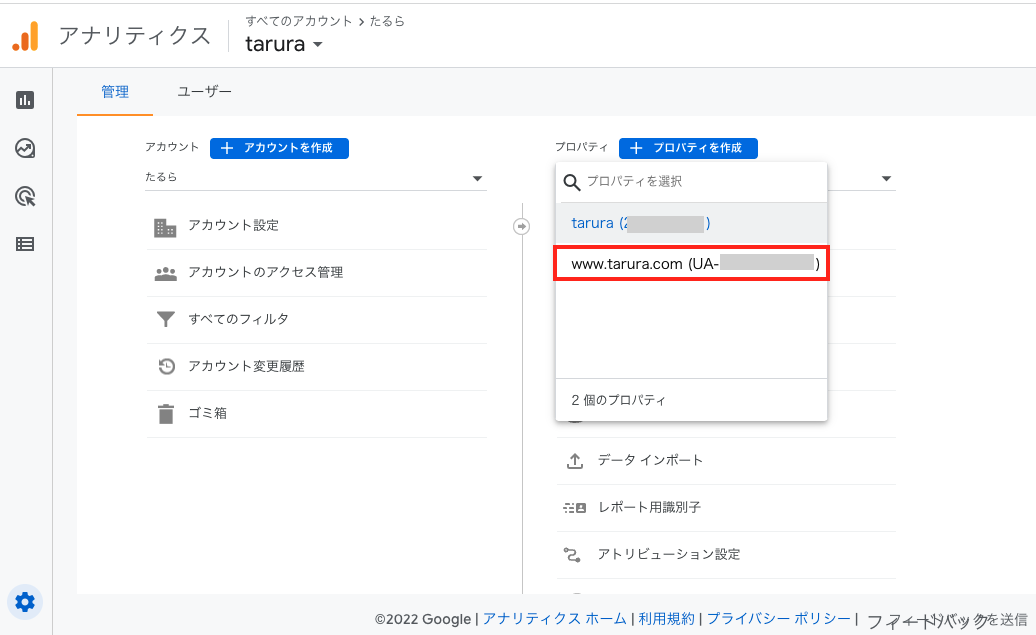Click the Admin gear icon
This screenshot has height=635, width=1036.
click(25, 602)
